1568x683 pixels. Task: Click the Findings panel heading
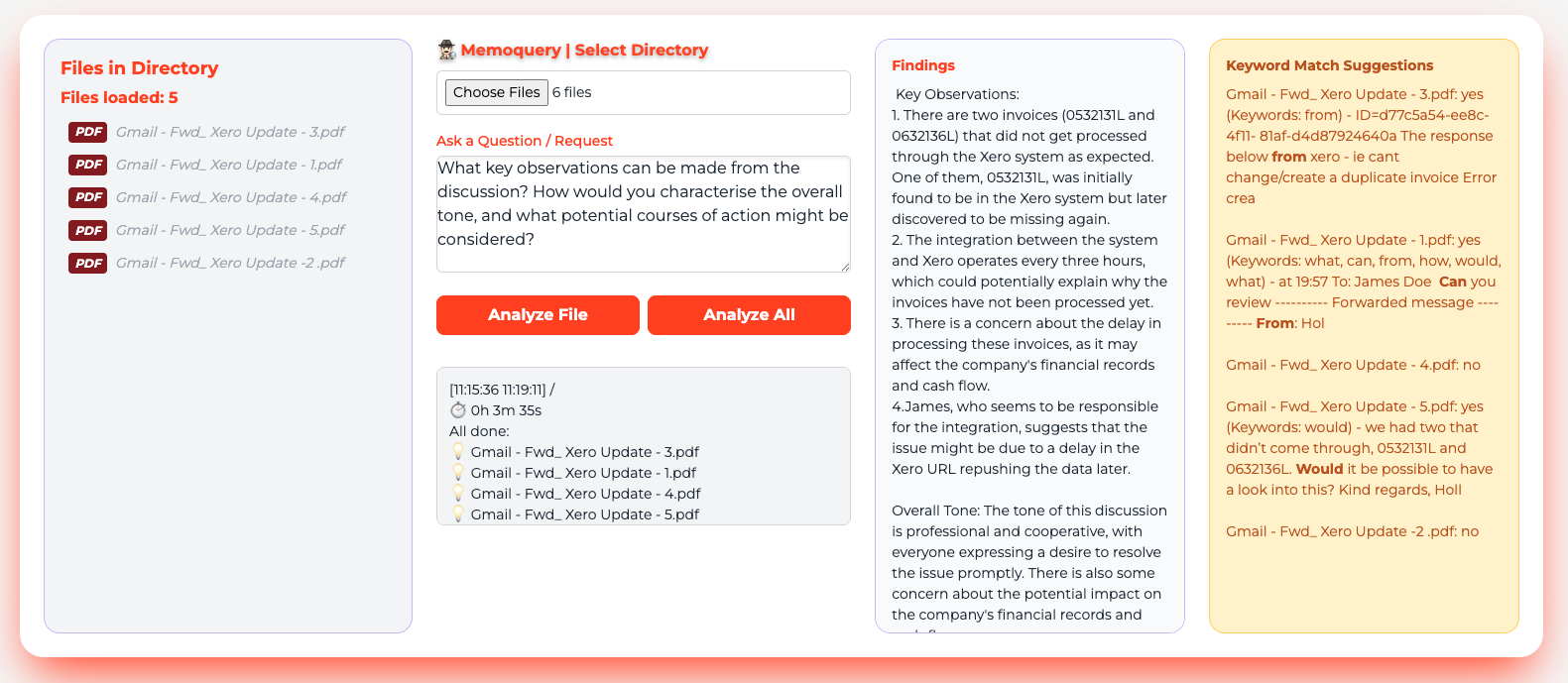[922, 65]
